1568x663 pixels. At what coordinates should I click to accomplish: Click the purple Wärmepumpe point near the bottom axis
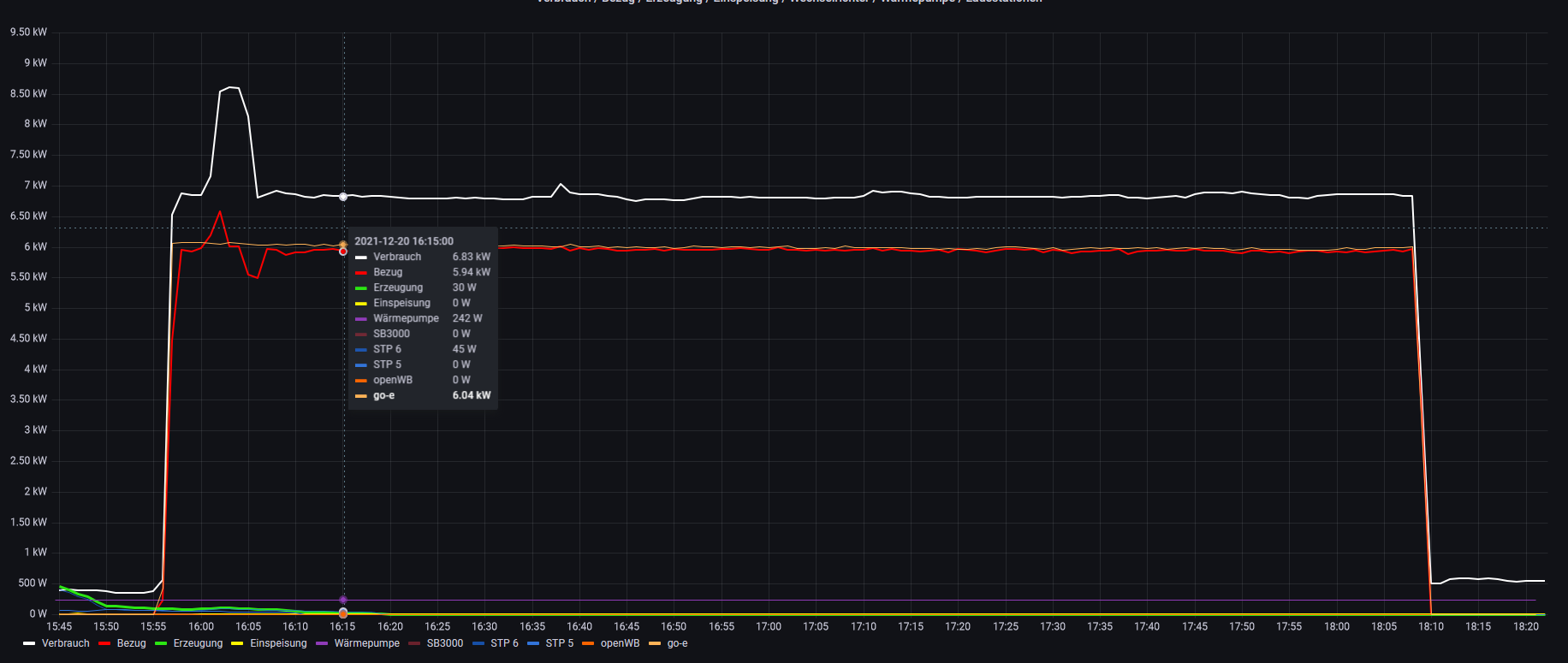click(343, 600)
